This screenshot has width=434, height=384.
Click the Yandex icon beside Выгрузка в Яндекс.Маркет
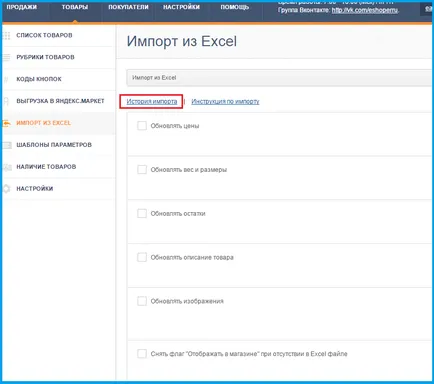pos(6,101)
